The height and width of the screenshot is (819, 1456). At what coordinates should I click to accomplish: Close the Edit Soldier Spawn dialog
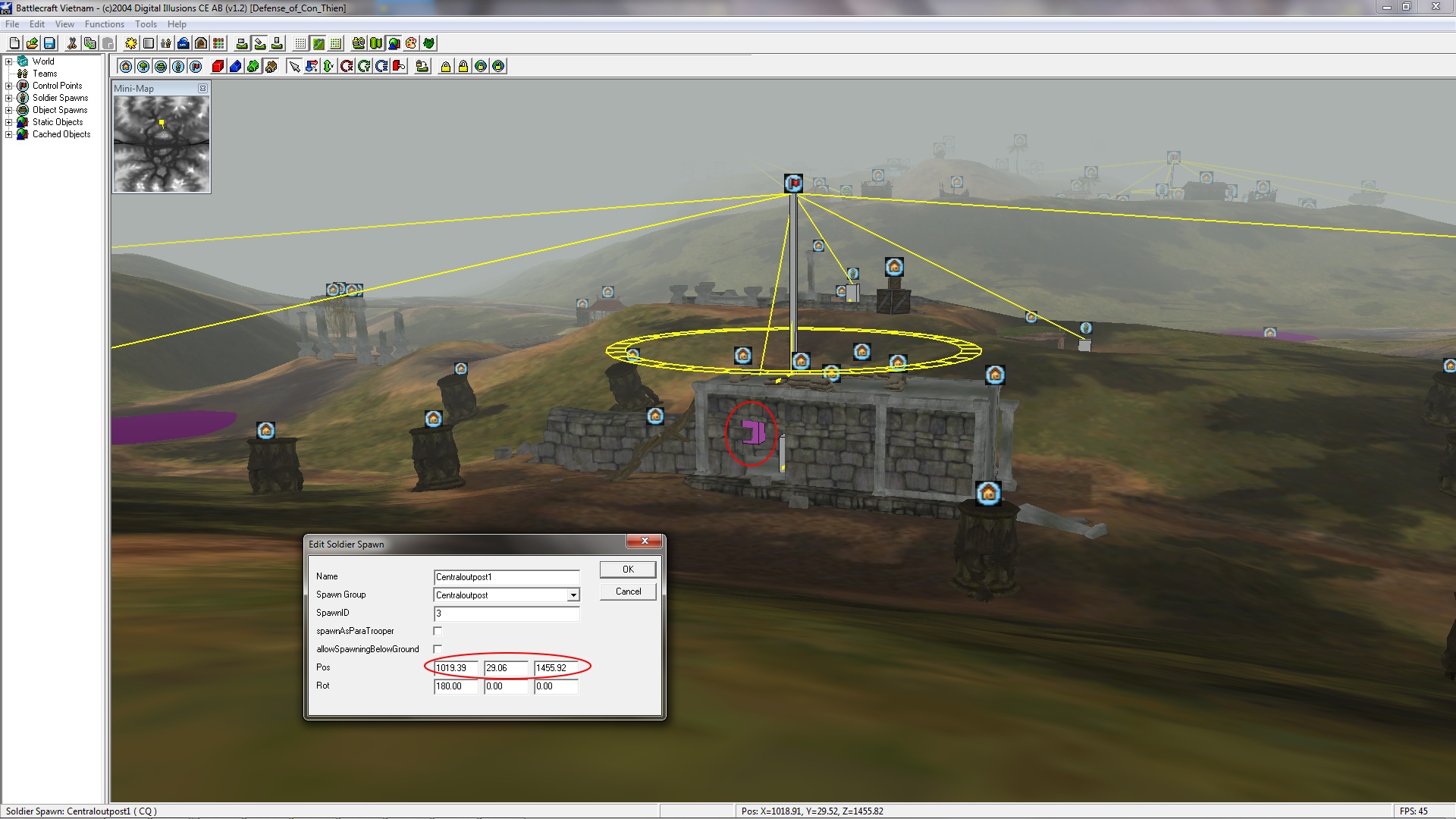point(645,541)
